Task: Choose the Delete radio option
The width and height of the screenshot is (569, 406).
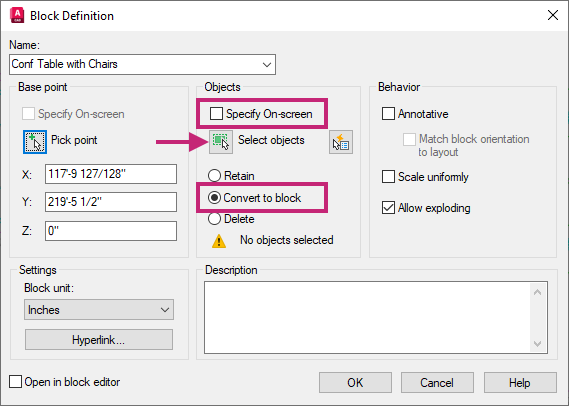Action: 214,219
